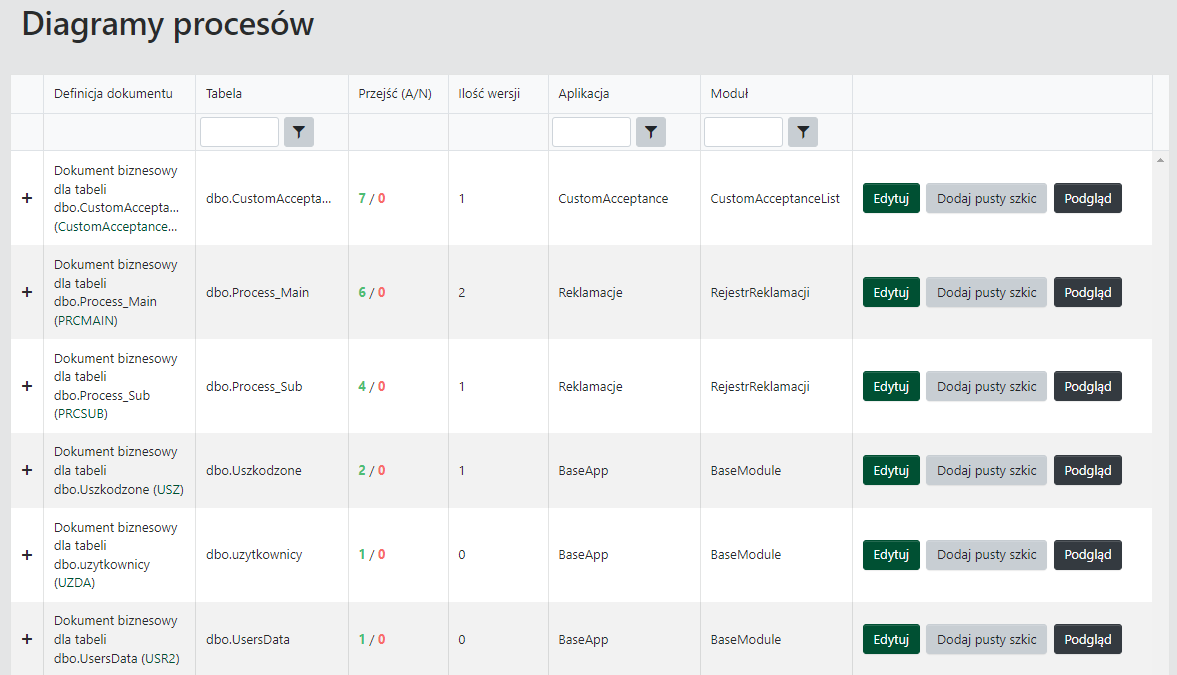Viewport: 1177px width, 675px height.
Task: Click the Moduł filter input
Action: pyautogui.click(x=743, y=132)
